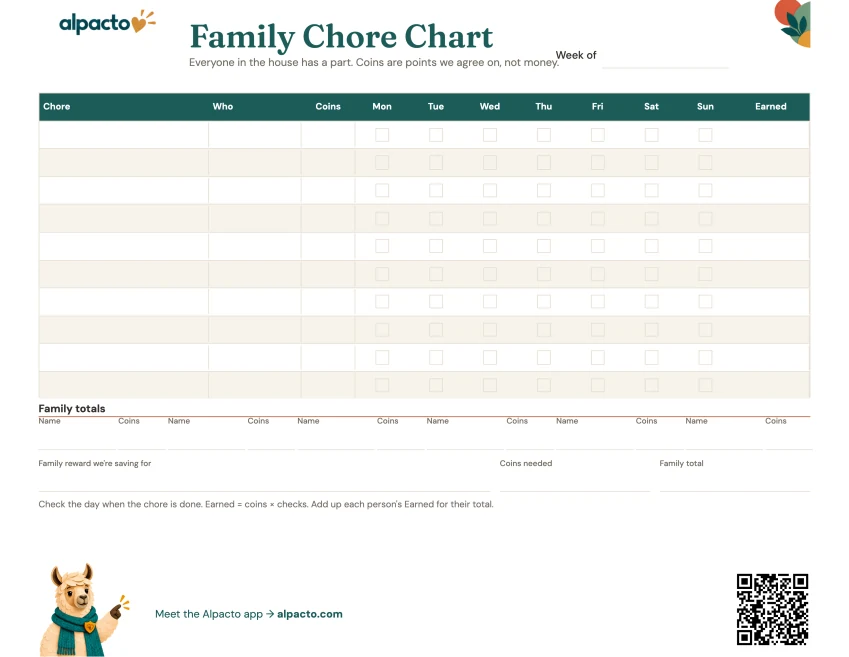This screenshot has height=657, width=849.
Task: Click the 'Tue' column header
Action: 436,106
